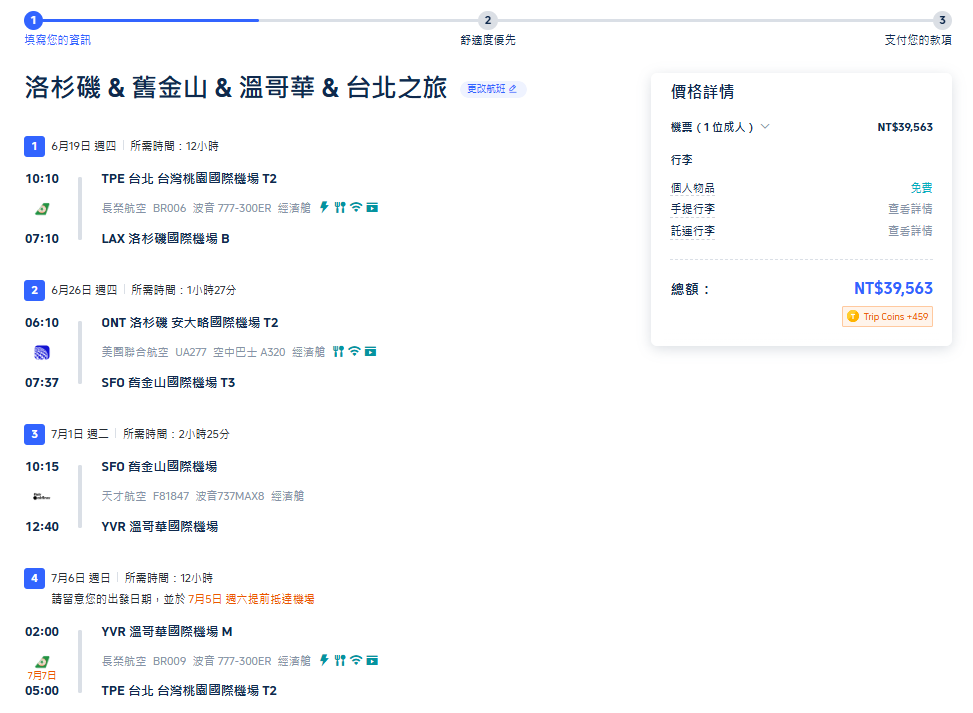Screen dimensions: 973x713
Task: Click TPE 台北 台灣桃園國際機場 T2 departure at 10:10
Action: pyautogui.click(x=189, y=179)
